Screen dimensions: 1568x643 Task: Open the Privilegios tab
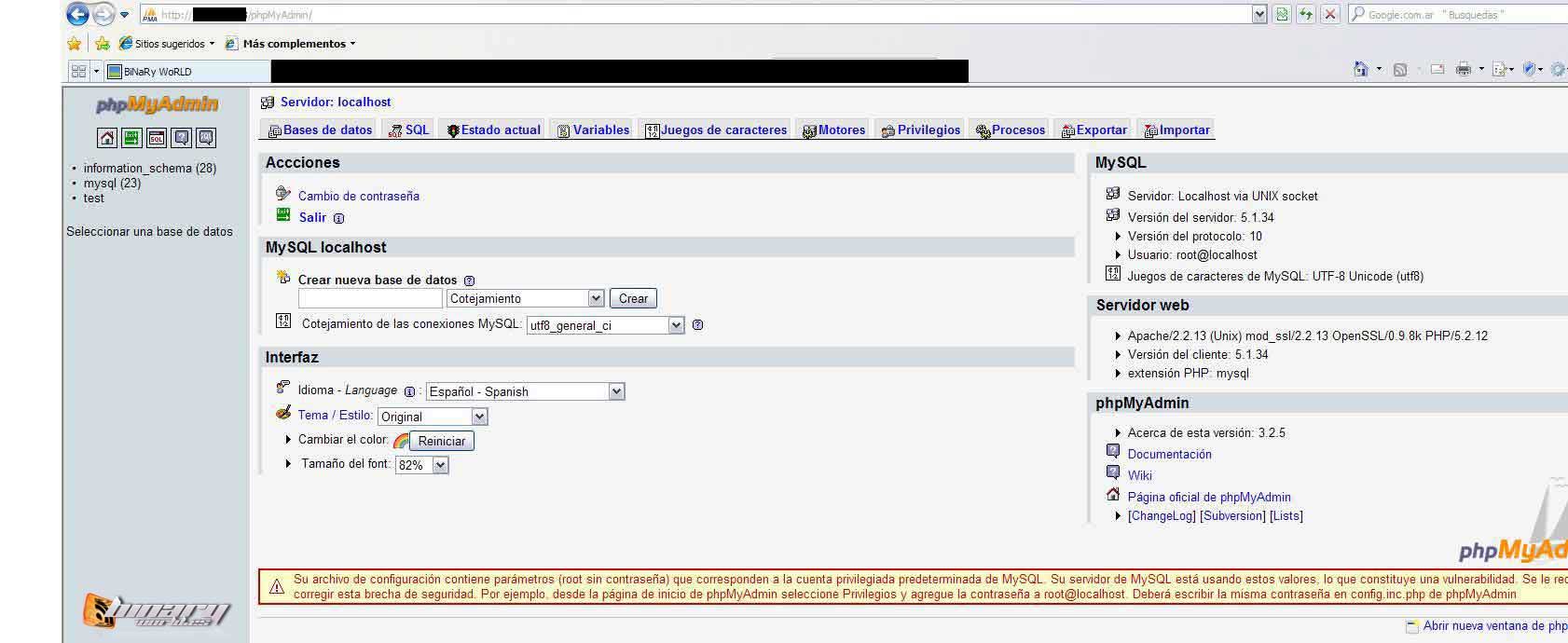click(x=921, y=130)
